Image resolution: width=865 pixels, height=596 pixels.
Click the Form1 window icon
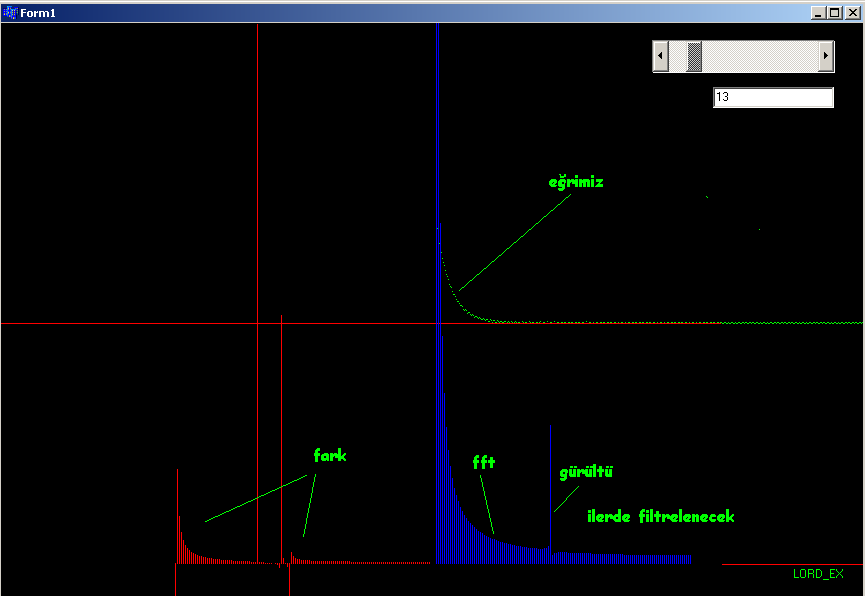click(x=10, y=13)
